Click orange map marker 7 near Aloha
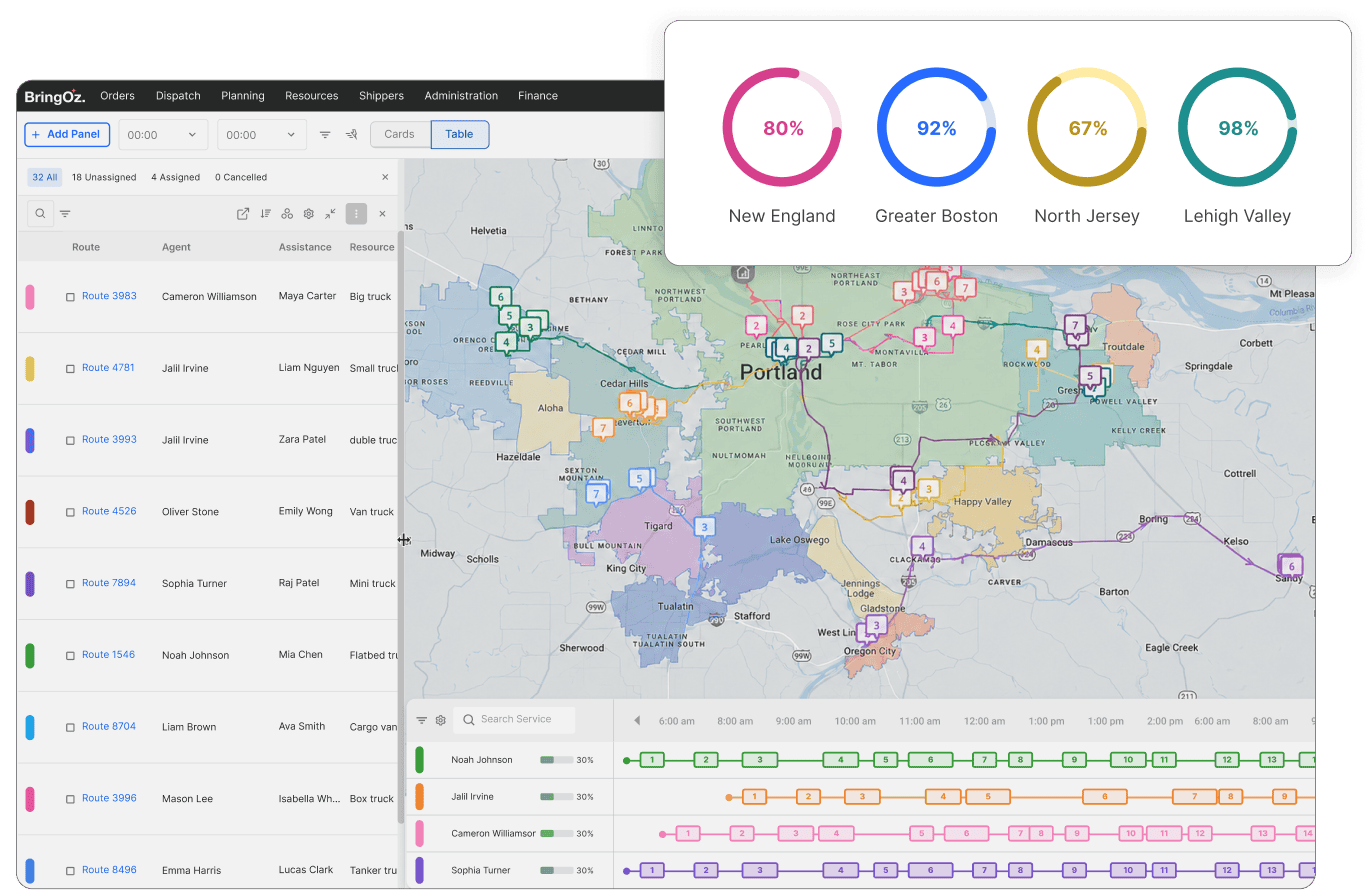The height and width of the screenshot is (890, 1368). pos(602,429)
